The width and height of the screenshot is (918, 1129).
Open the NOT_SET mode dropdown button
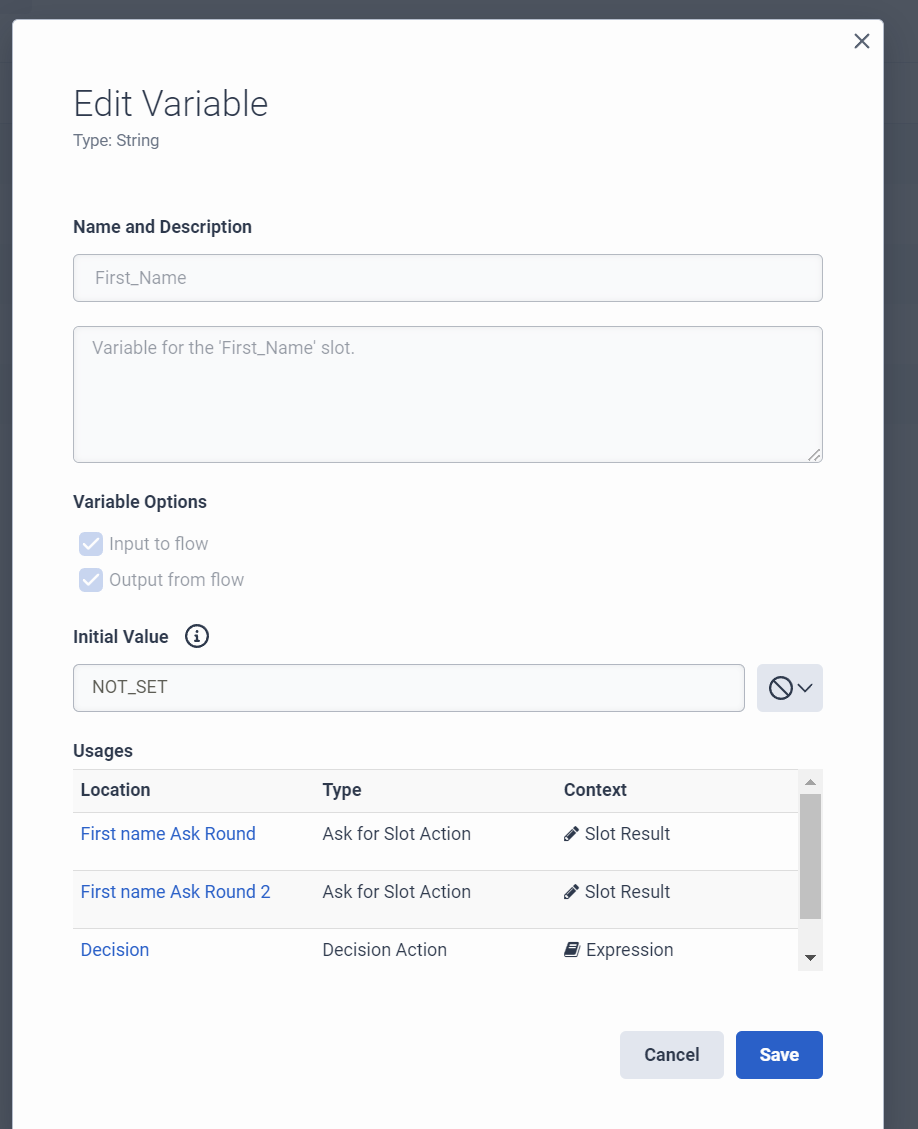[790, 688]
